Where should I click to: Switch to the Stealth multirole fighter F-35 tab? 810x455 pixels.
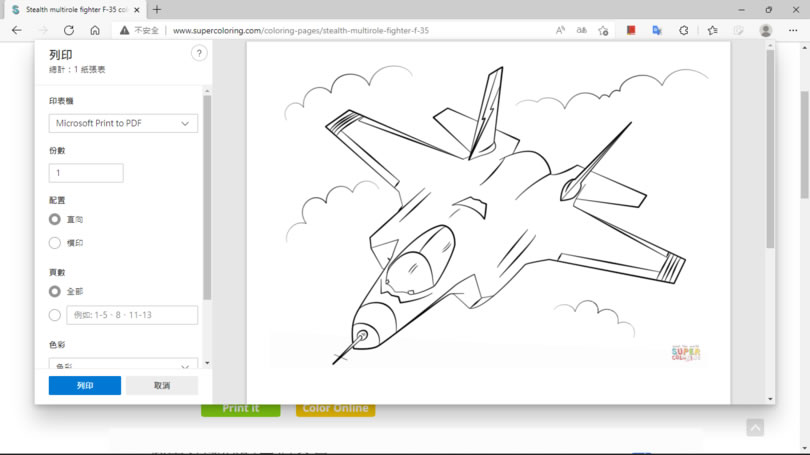pyautogui.click(x=76, y=10)
